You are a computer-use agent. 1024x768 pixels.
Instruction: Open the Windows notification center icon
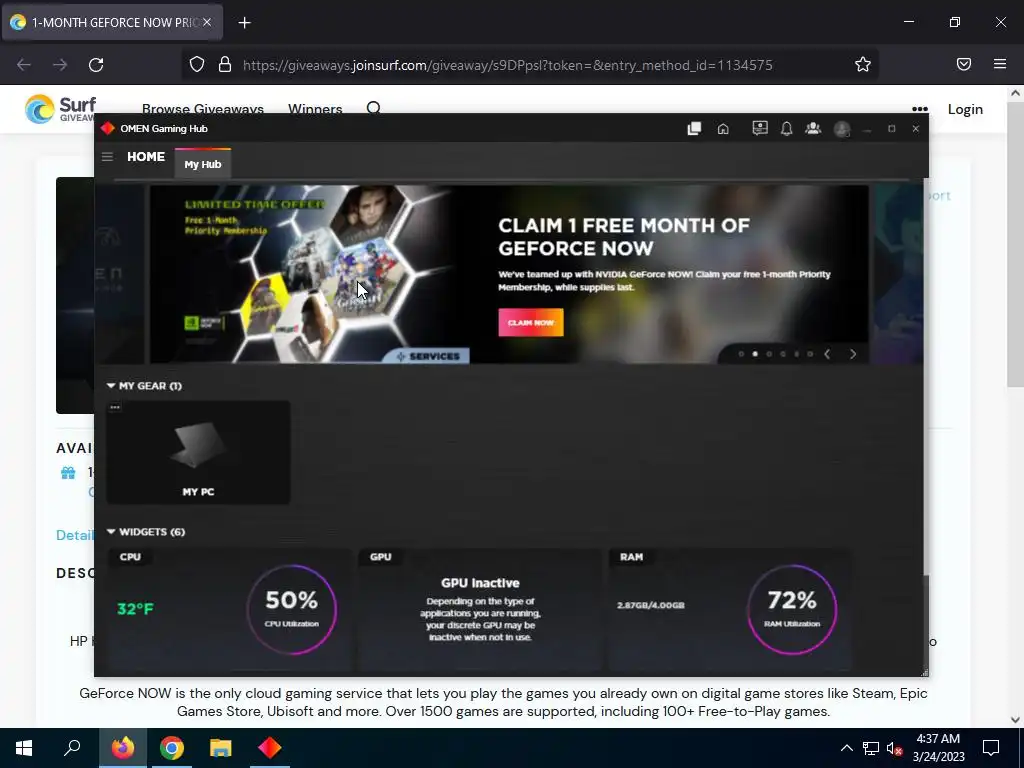tap(991, 748)
